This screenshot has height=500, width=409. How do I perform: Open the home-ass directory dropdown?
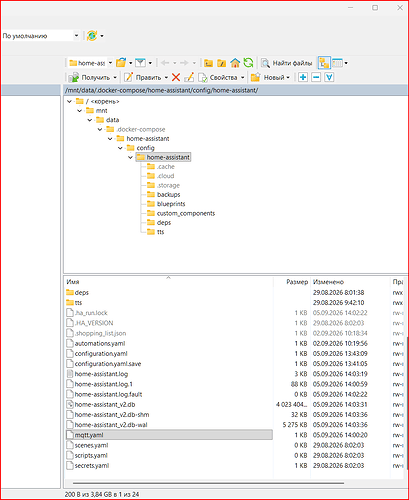click(x=110, y=63)
